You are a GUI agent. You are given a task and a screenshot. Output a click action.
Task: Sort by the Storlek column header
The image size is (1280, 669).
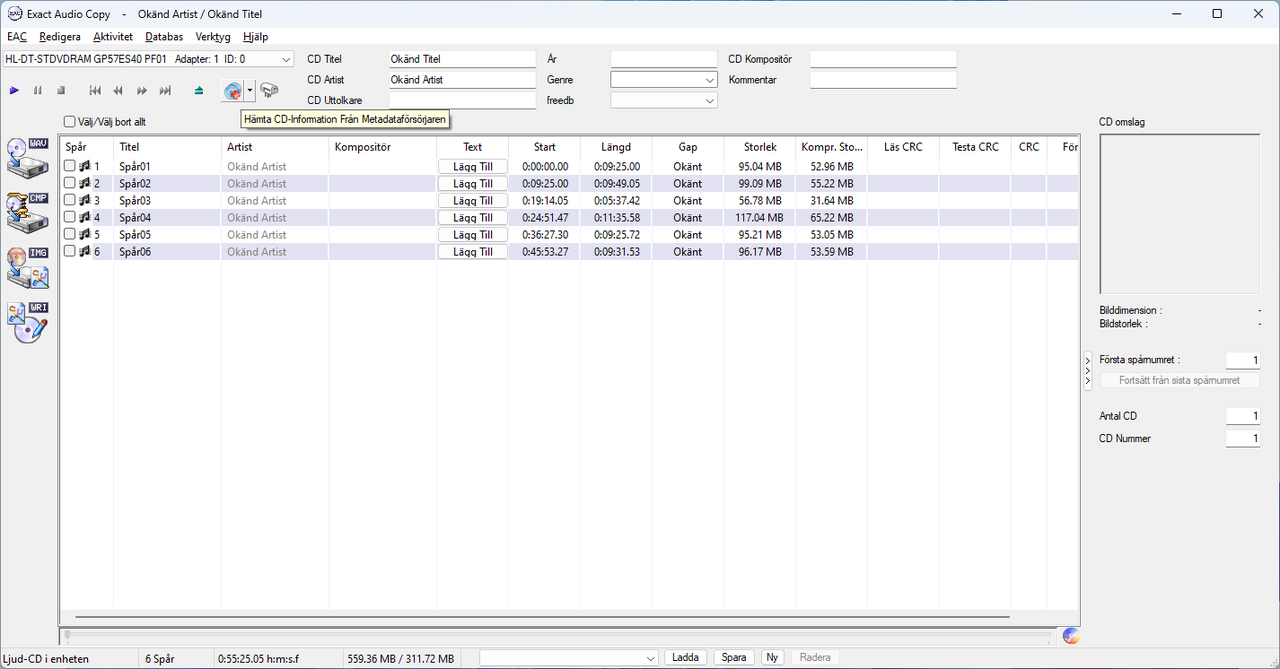tap(760, 147)
